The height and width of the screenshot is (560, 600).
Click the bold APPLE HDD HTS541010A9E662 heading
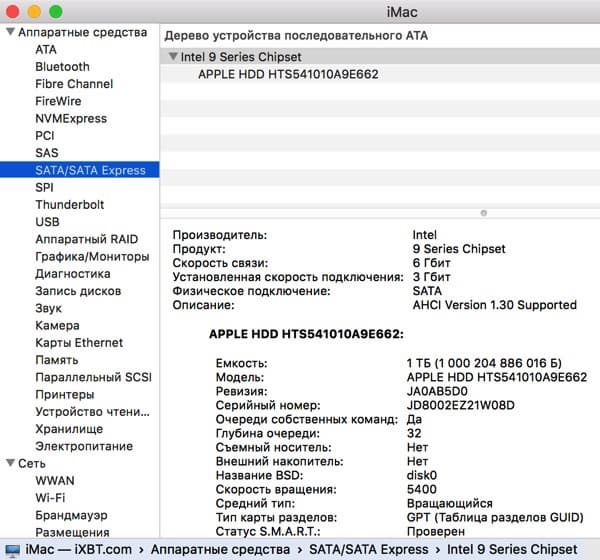coord(306,334)
